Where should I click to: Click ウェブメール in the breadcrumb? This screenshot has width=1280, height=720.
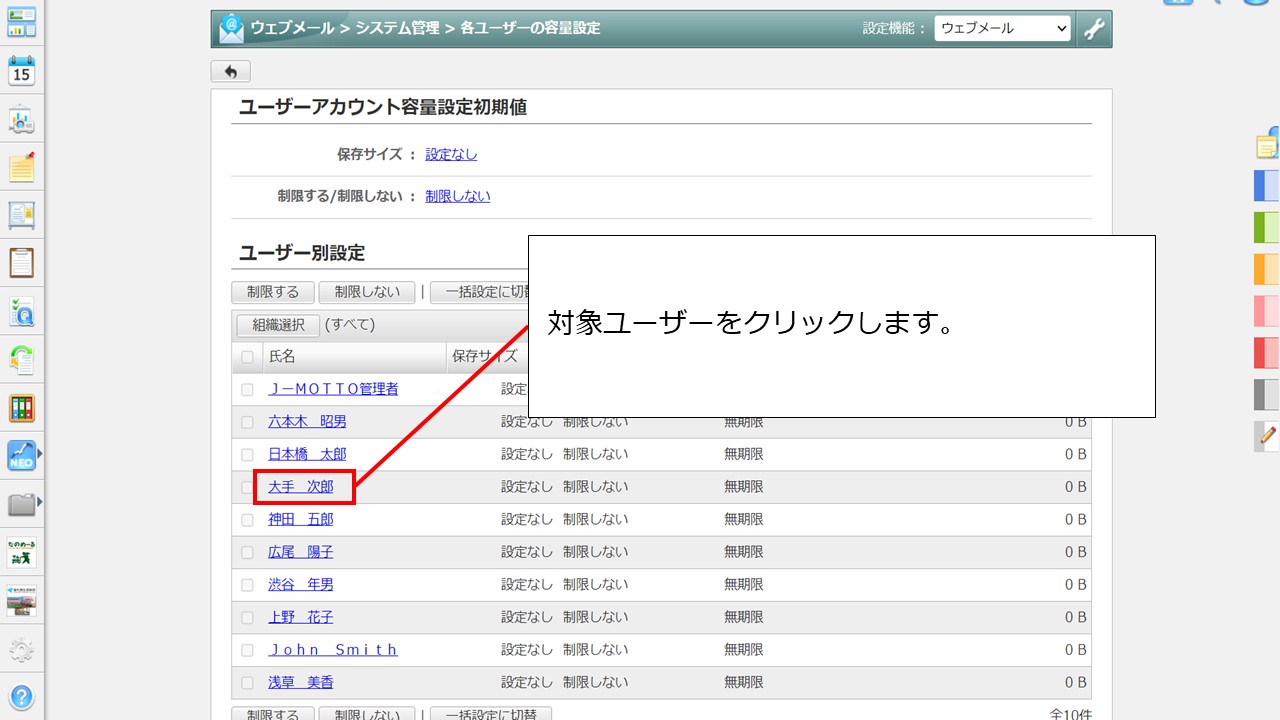292,29
